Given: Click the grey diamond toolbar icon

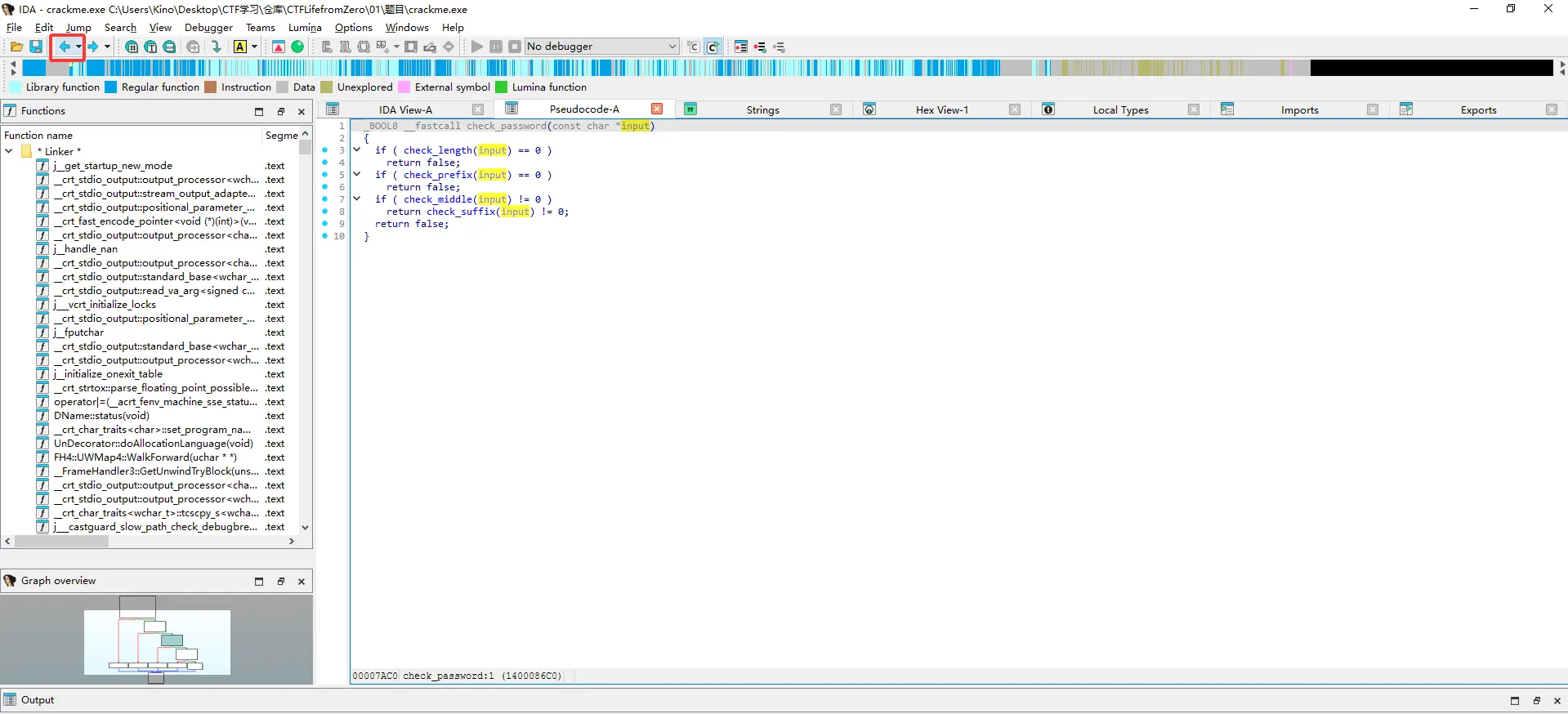Looking at the screenshot, I should 449,47.
